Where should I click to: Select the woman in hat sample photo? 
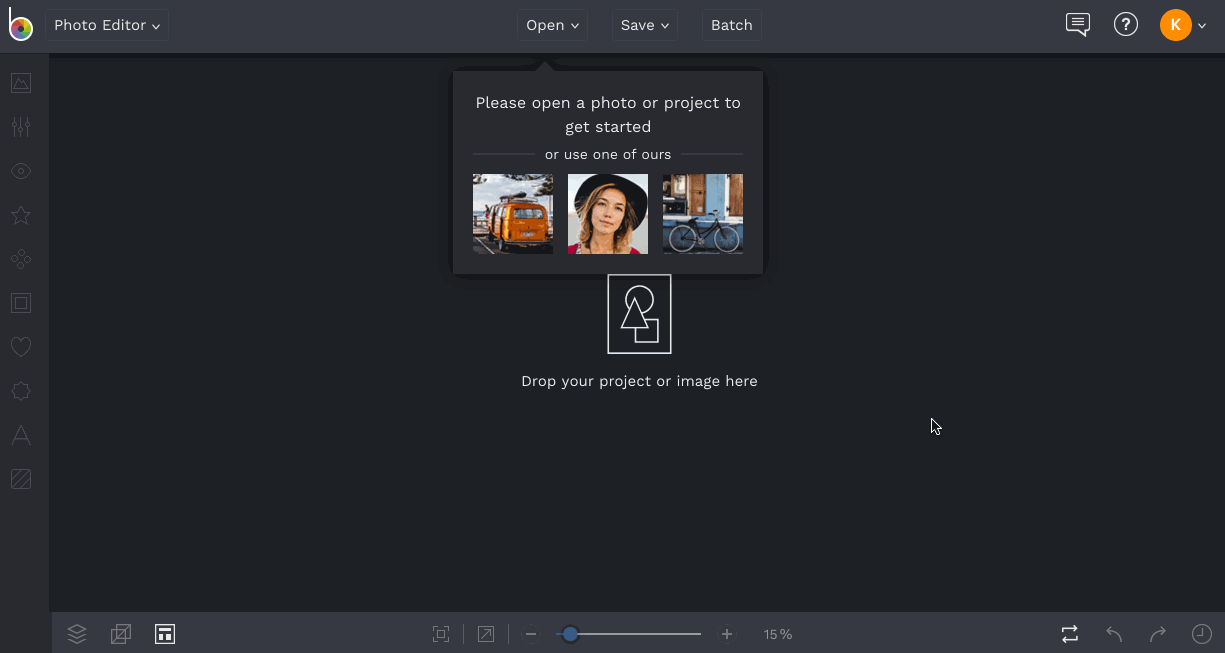[x=608, y=214]
